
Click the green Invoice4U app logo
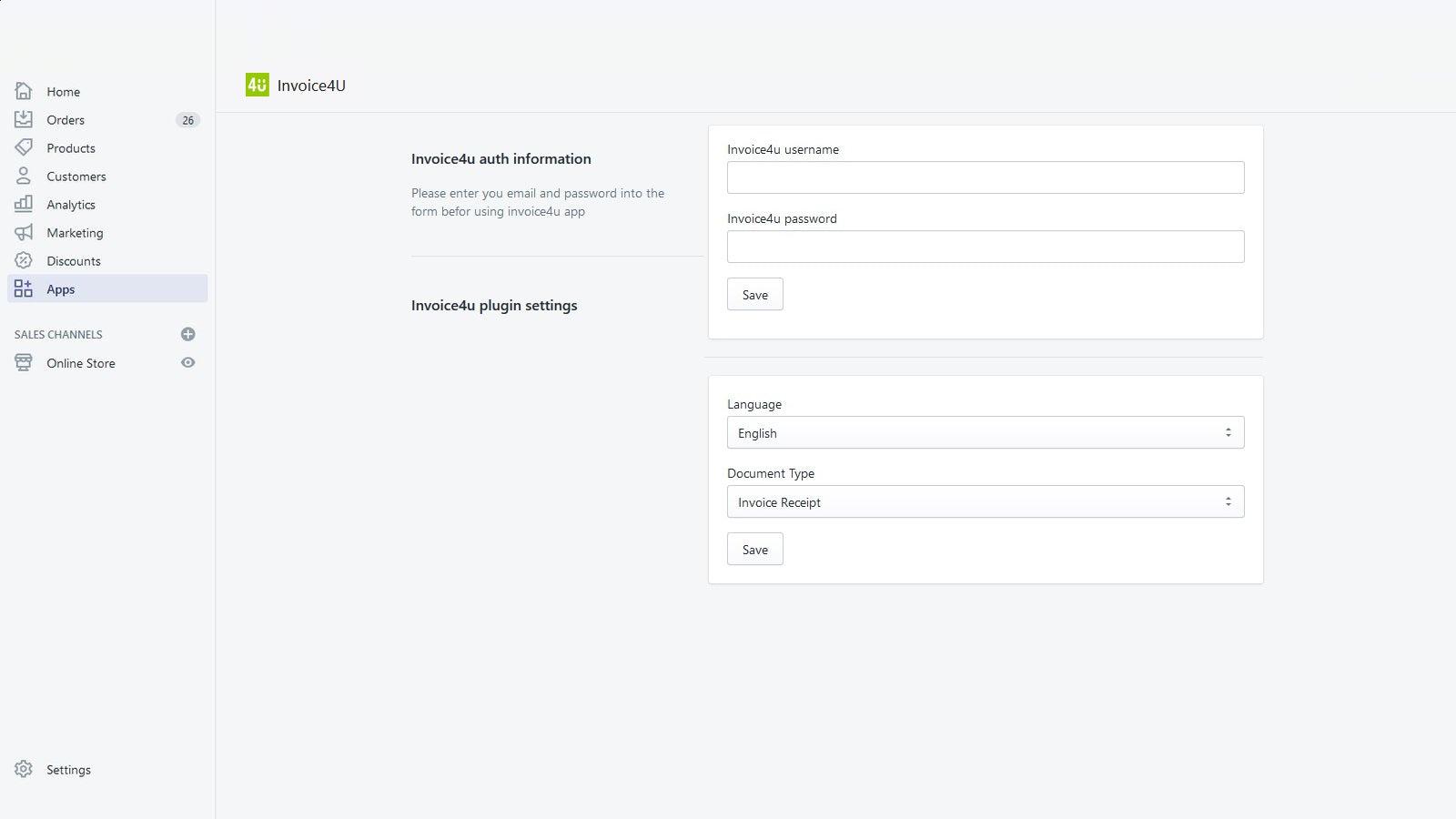[x=256, y=85]
